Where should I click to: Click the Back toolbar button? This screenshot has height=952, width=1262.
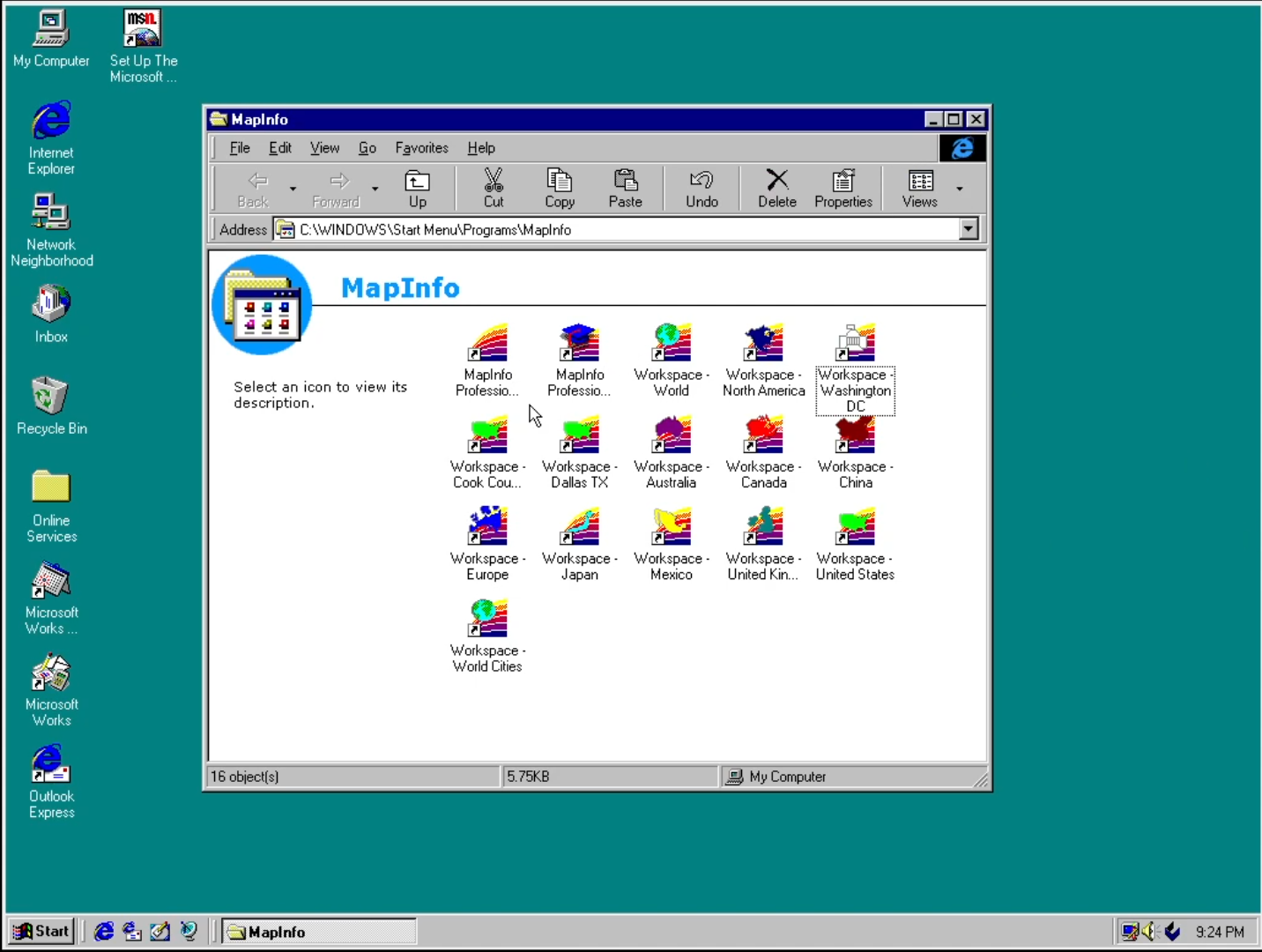point(254,189)
